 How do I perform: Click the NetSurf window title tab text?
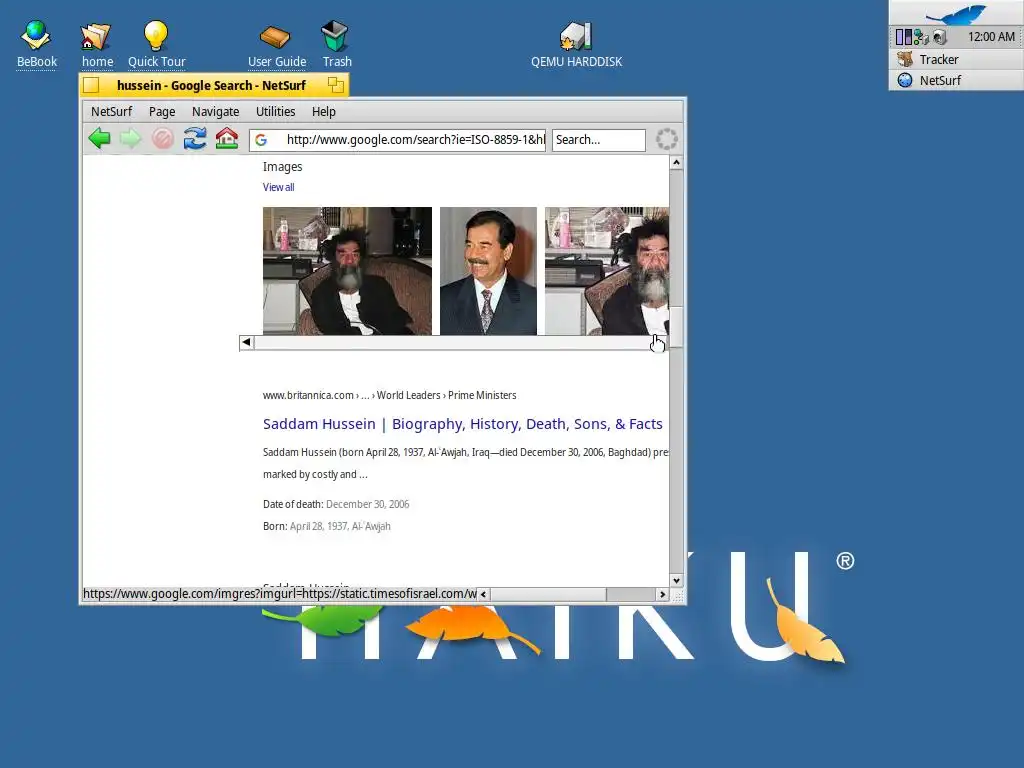pos(211,86)
